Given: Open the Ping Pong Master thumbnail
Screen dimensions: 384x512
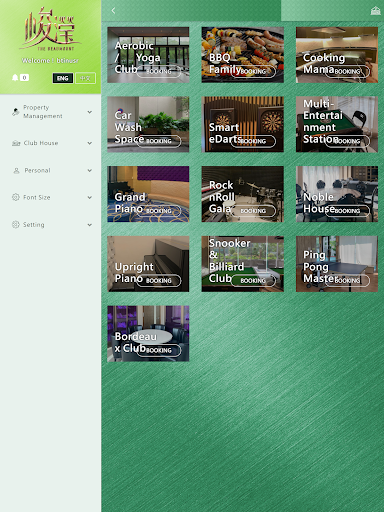Looking at the screenshot, I should point(337,264).
